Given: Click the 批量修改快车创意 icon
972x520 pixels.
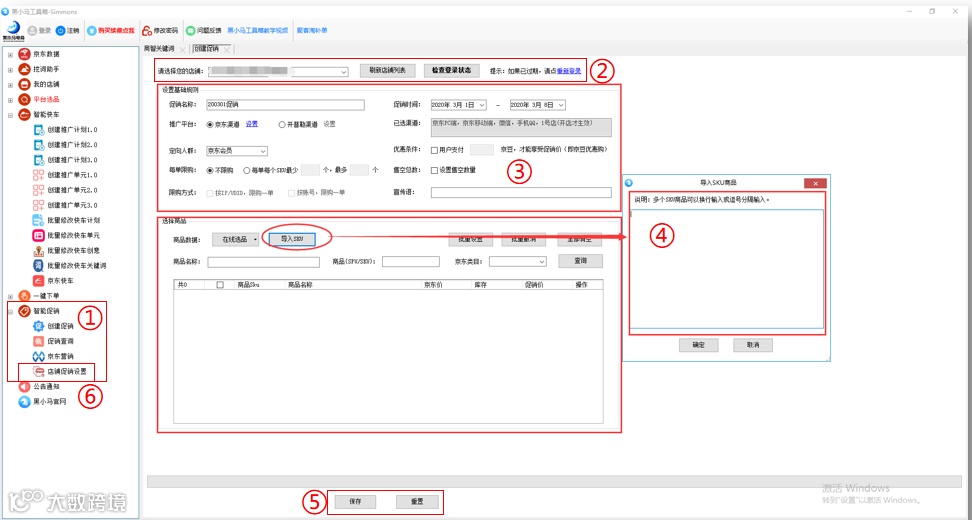Looking at the screenshot, I should (x=38, y=250).
